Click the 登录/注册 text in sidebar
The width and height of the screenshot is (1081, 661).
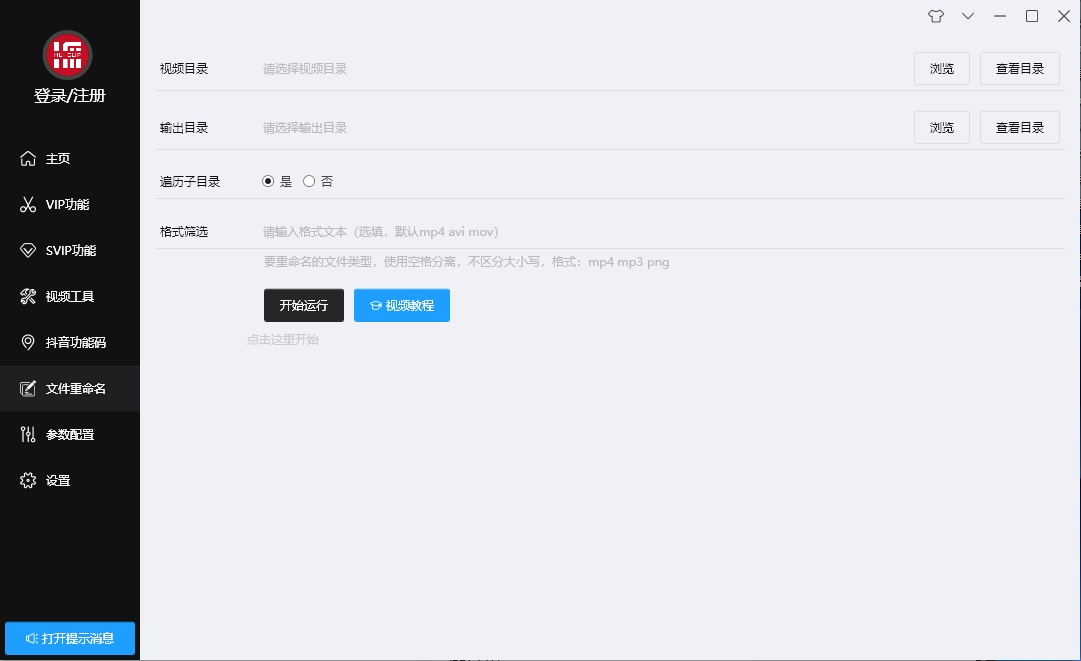pos(69,96)
